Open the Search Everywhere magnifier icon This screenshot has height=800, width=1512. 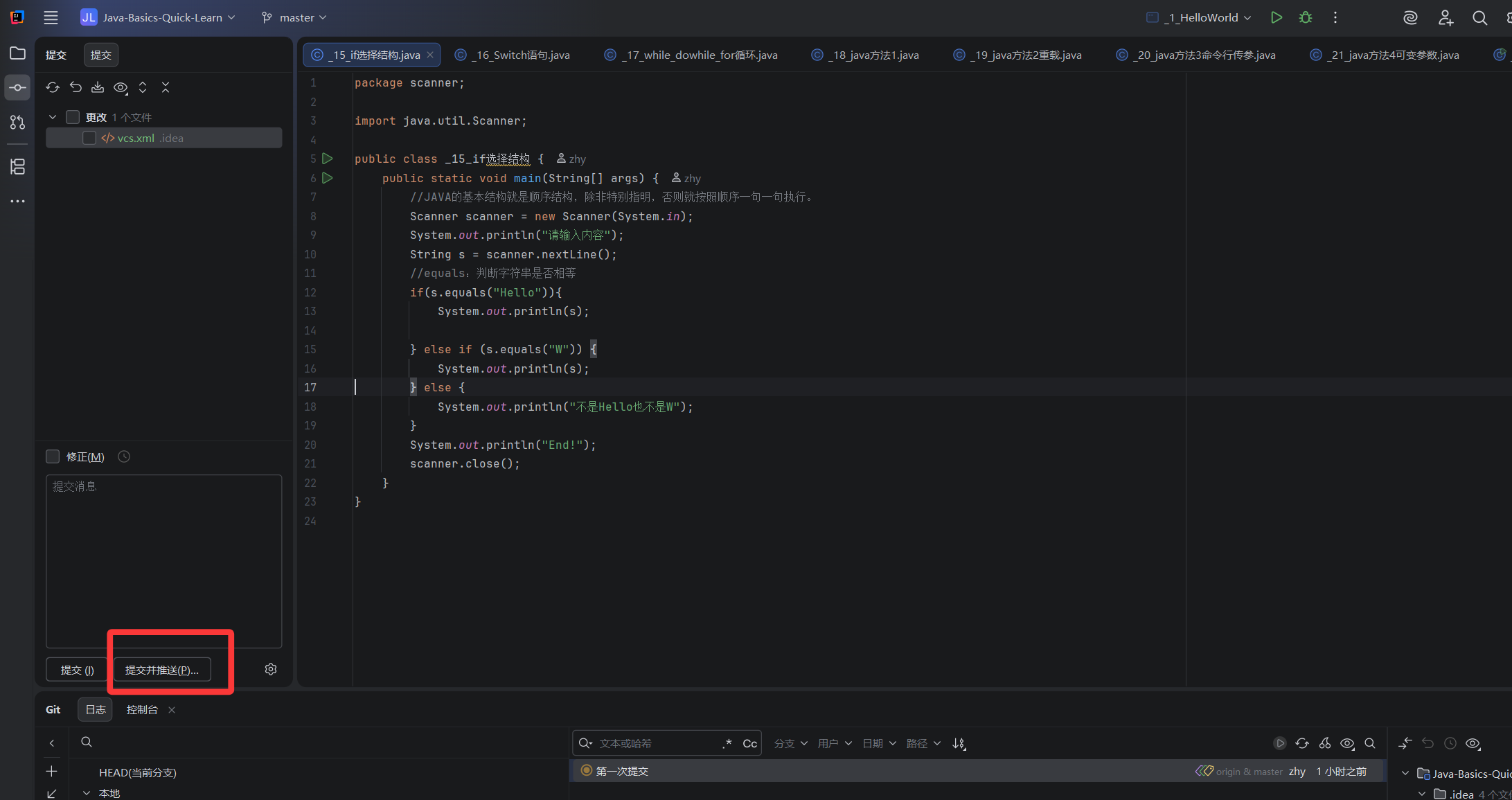click(x=1479, y=18)
